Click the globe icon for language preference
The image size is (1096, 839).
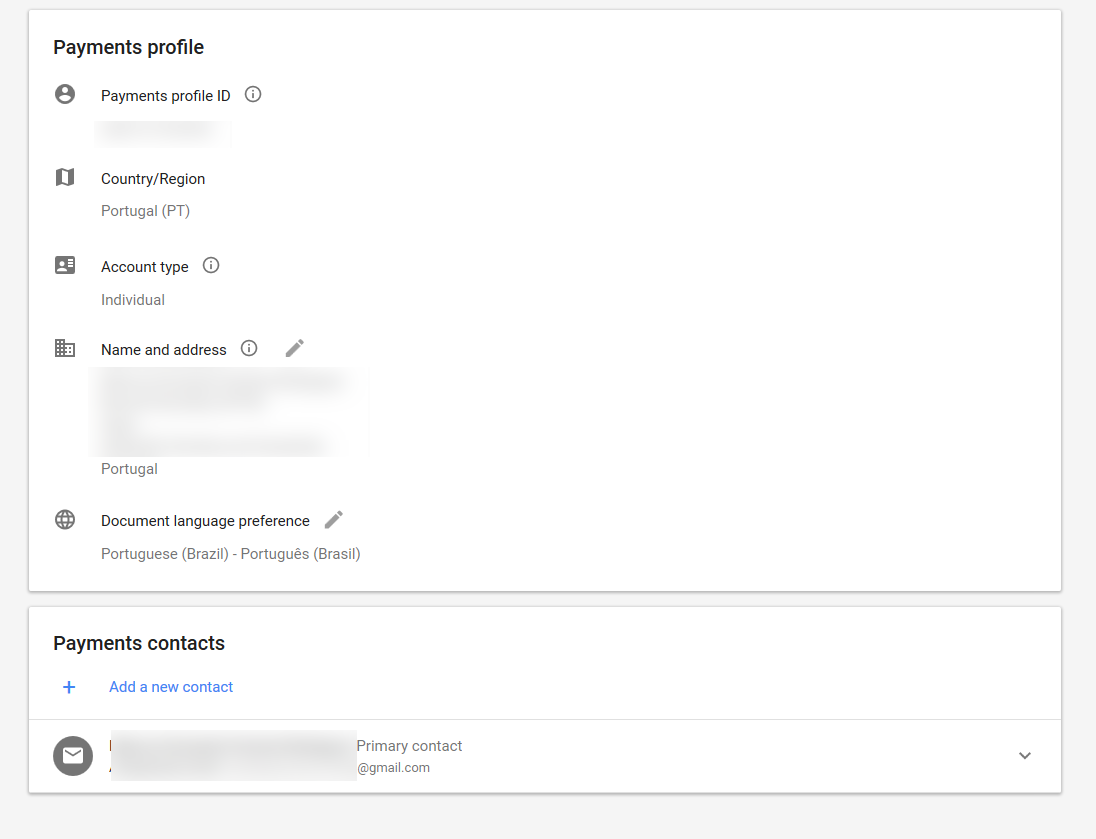65,520
